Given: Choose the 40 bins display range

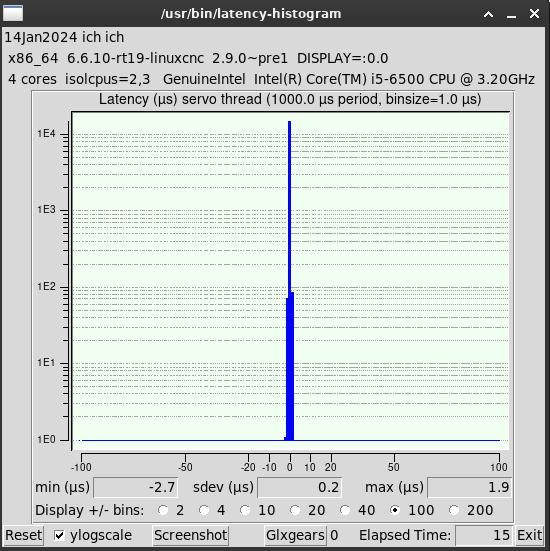Looking at the screenshot, I should [x=345, y=510].
